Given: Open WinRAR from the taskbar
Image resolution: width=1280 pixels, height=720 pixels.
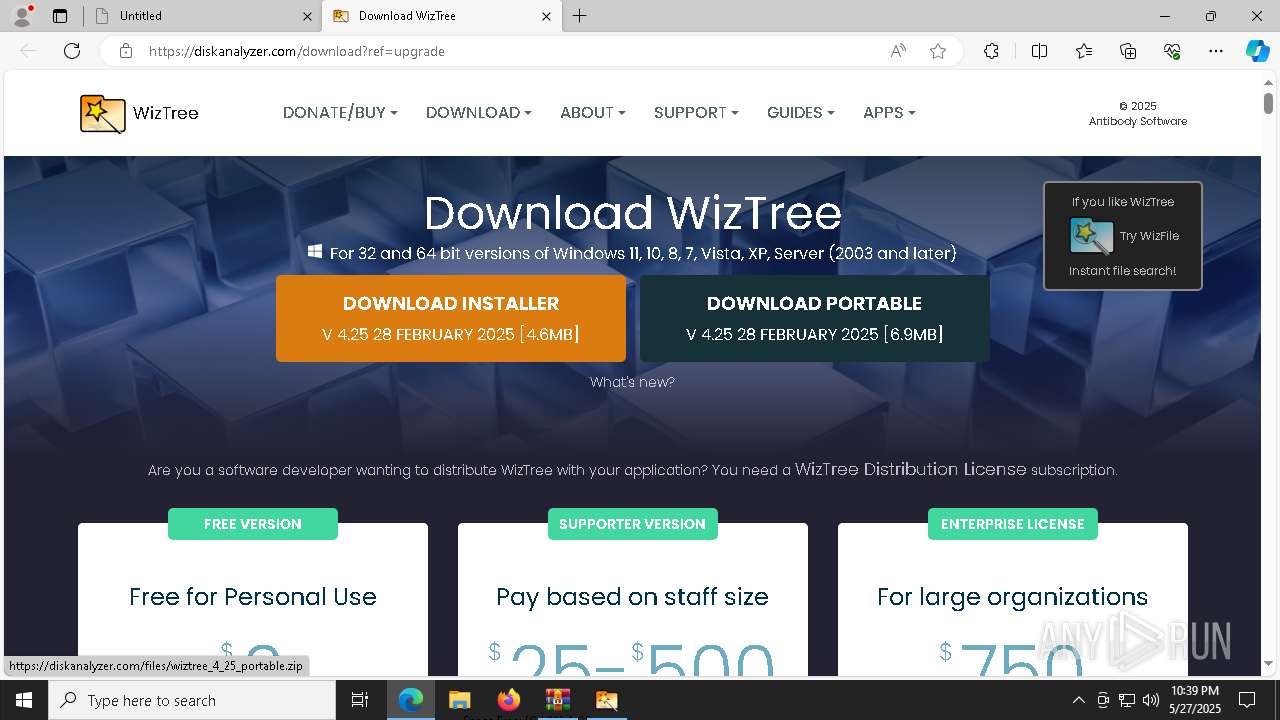Looking at the screenshot, I should (558, 700).
